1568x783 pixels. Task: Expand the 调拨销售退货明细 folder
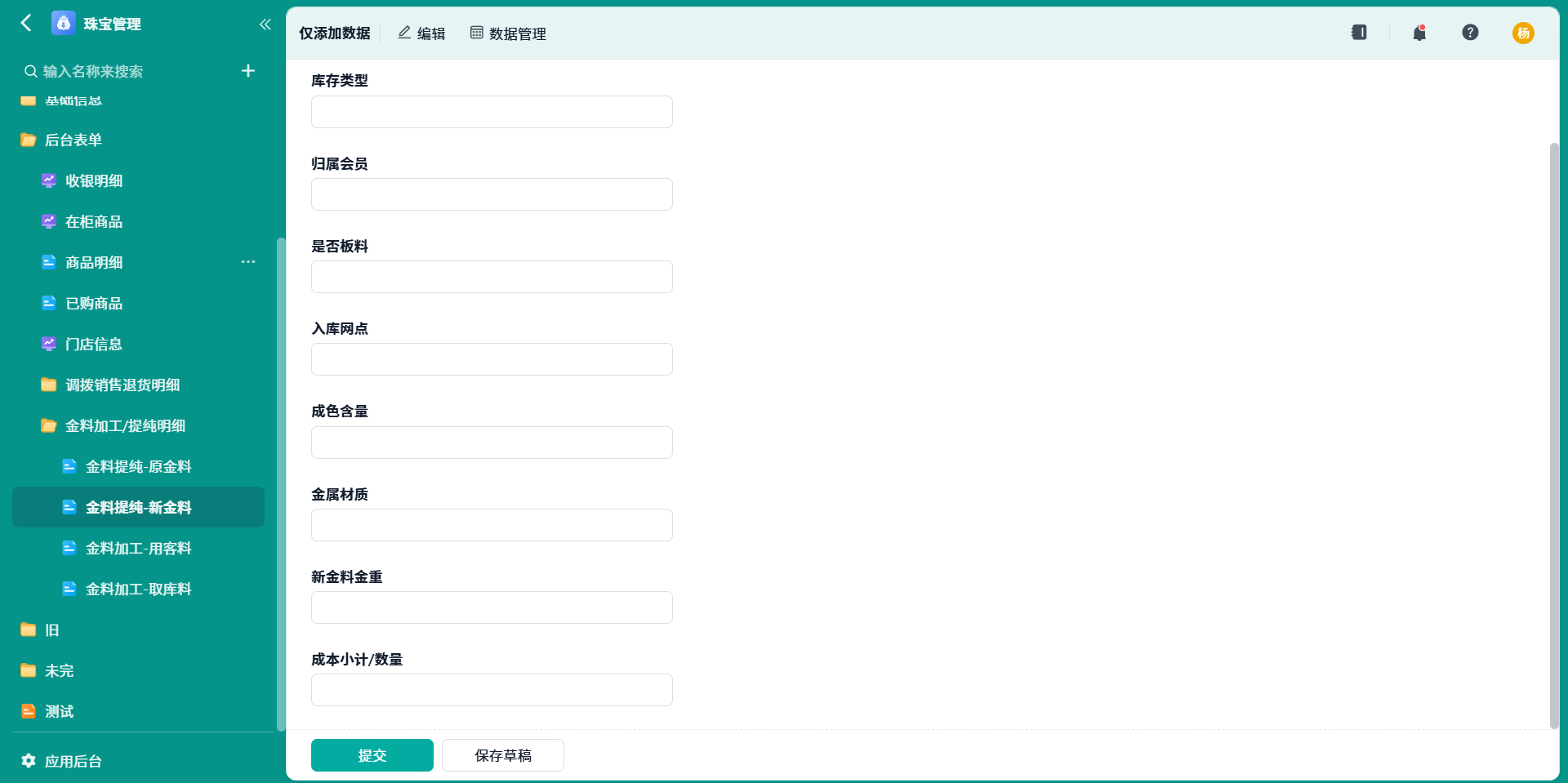49,385
